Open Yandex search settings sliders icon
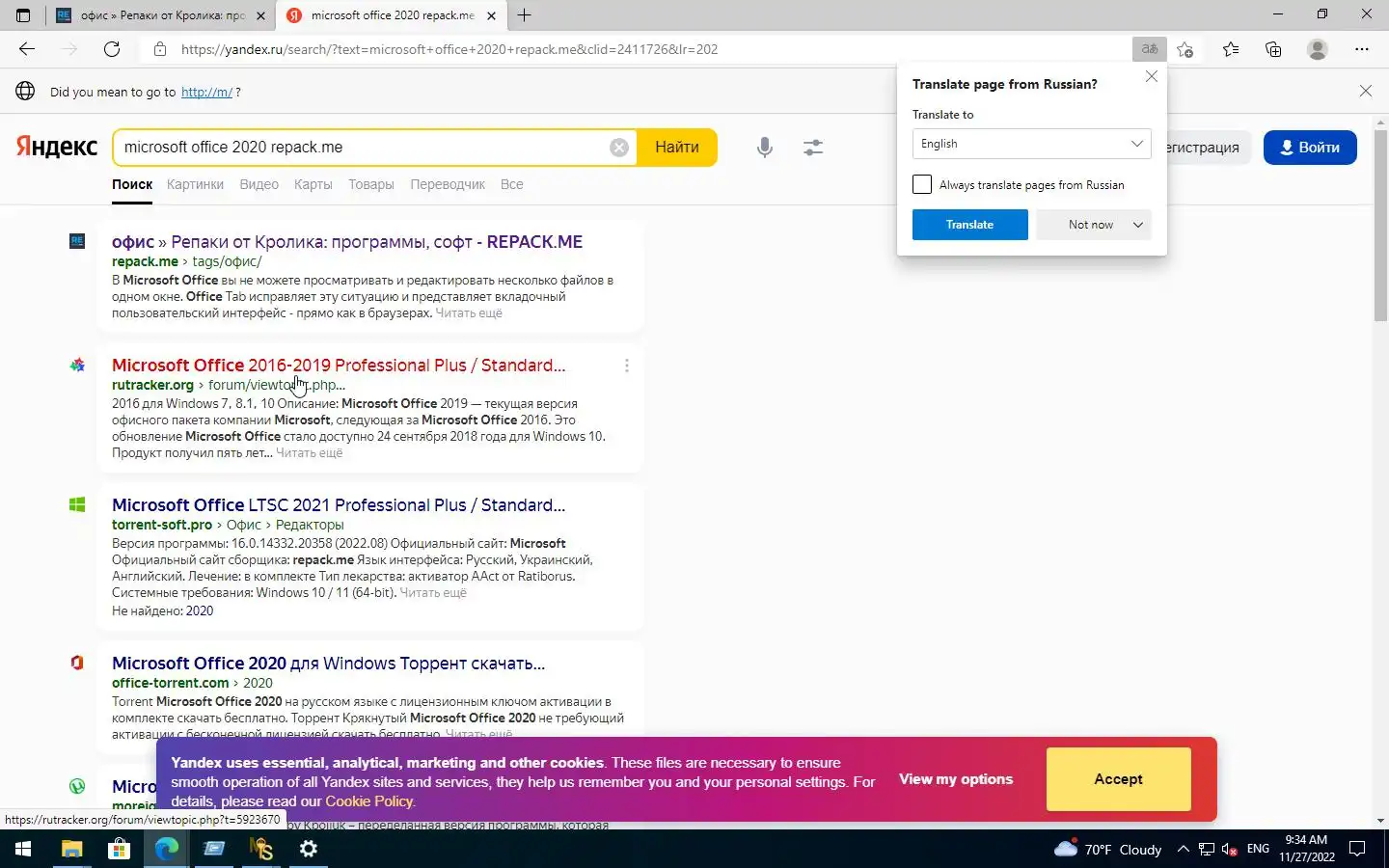Image resolution: width=1389 pixels, height=868 pixels. coord(813,148)
